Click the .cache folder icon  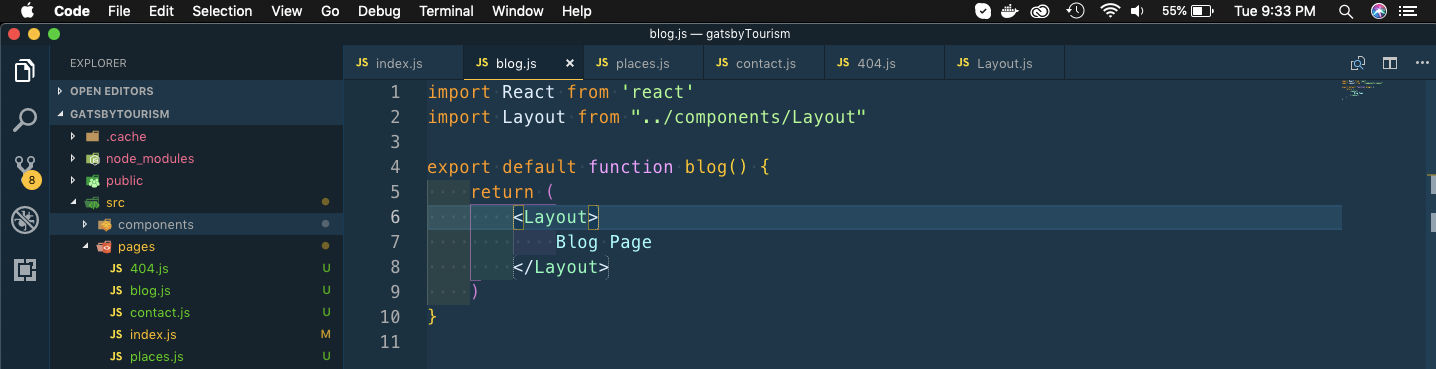point(93,136)
